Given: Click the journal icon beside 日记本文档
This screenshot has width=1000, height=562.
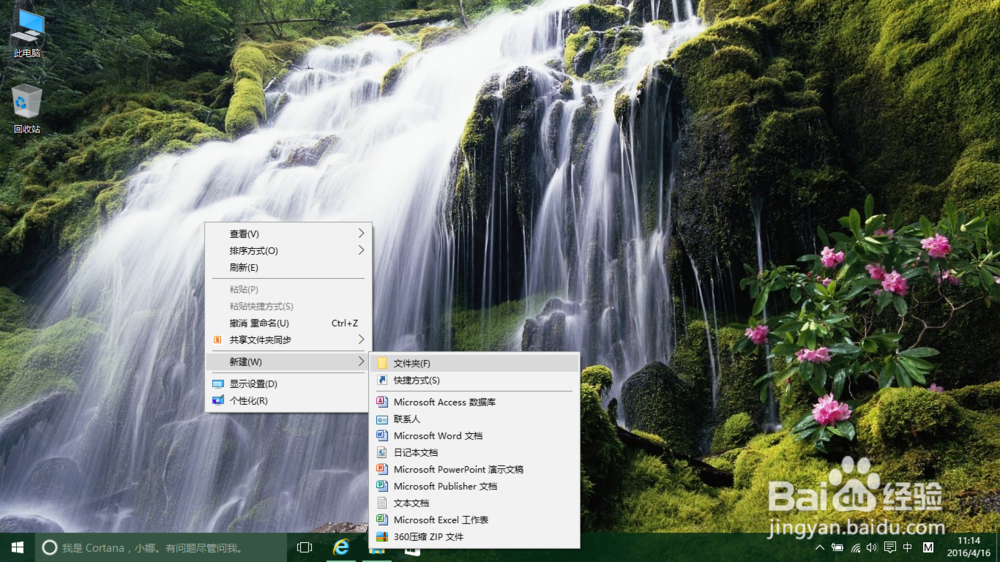Looking at the screenshot, I should [x=382, y=452].
